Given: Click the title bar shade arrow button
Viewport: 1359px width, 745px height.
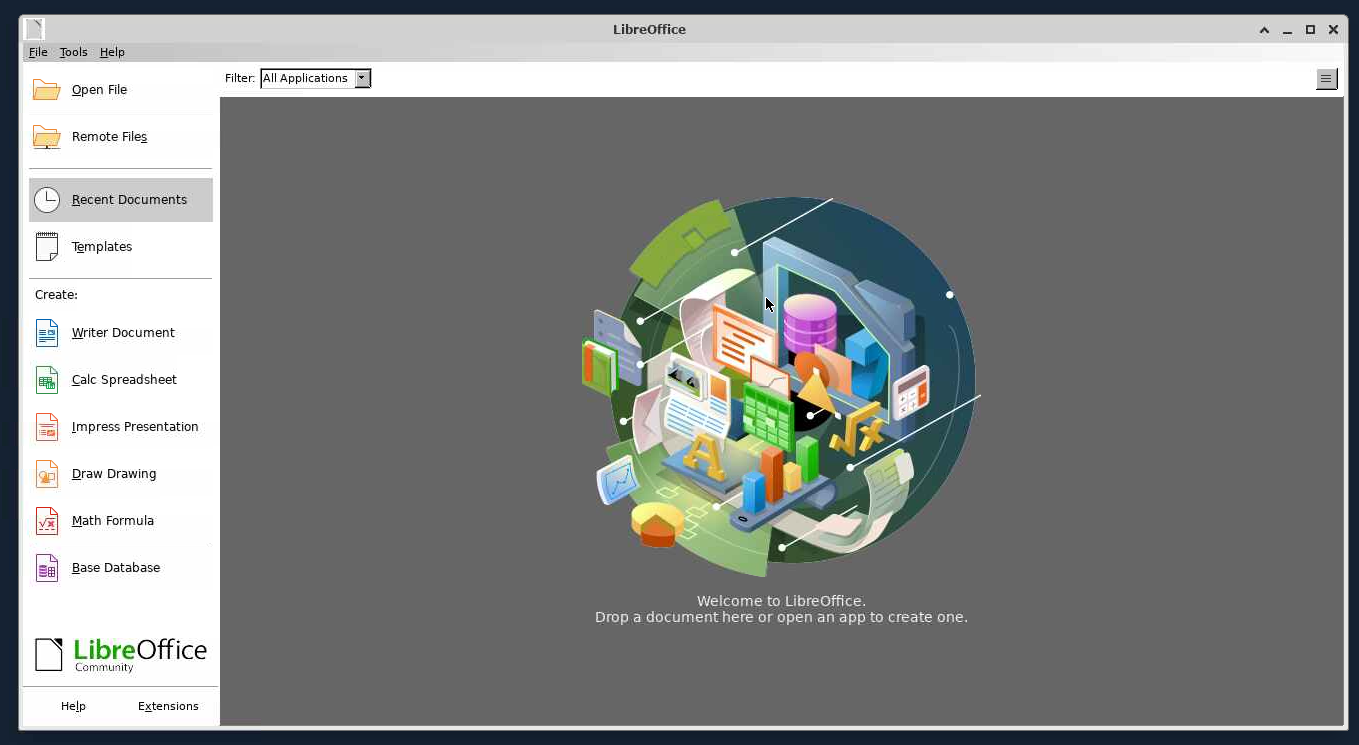Looking at the screenshot, I should coord(1265,30).
